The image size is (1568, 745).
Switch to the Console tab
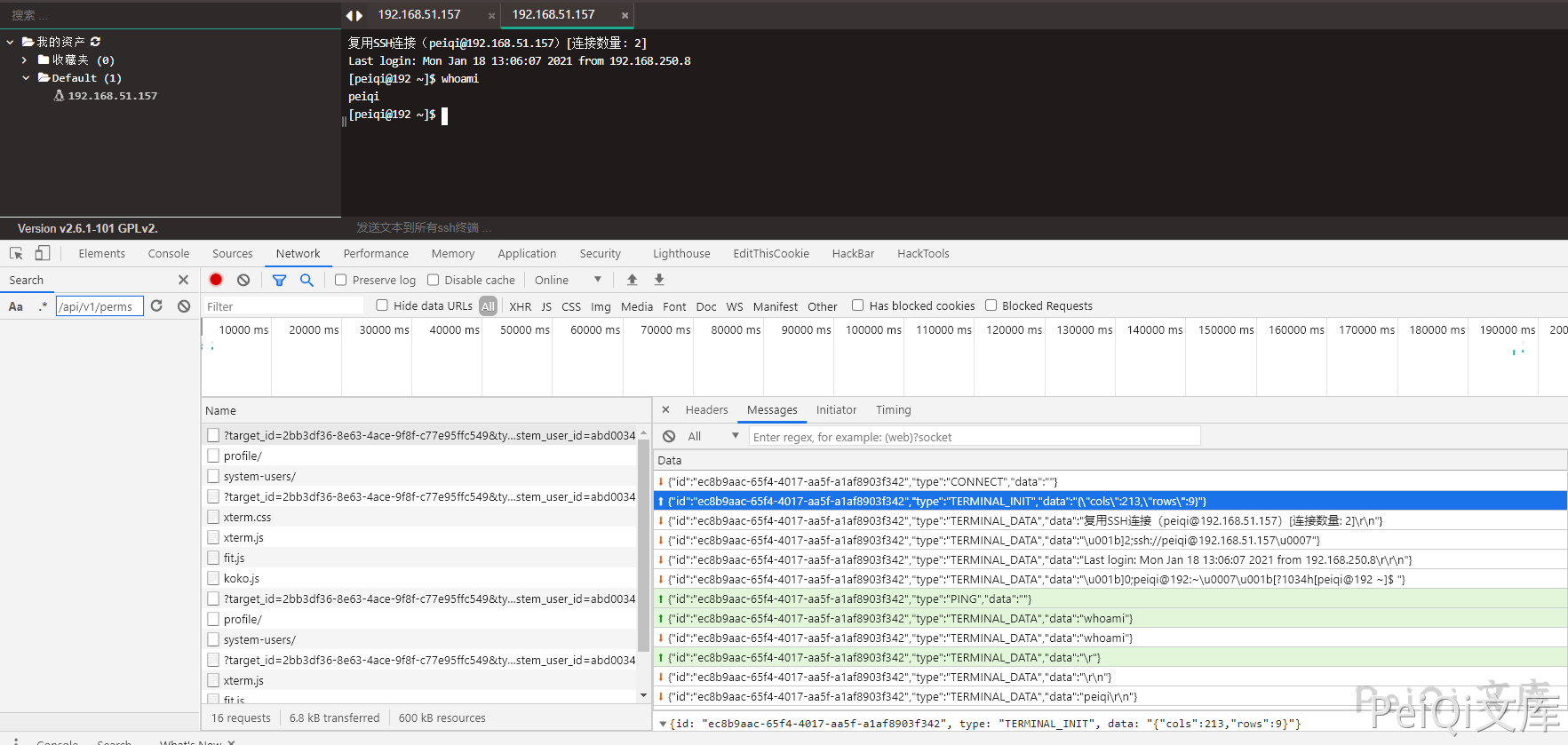[x=169, y=253]
